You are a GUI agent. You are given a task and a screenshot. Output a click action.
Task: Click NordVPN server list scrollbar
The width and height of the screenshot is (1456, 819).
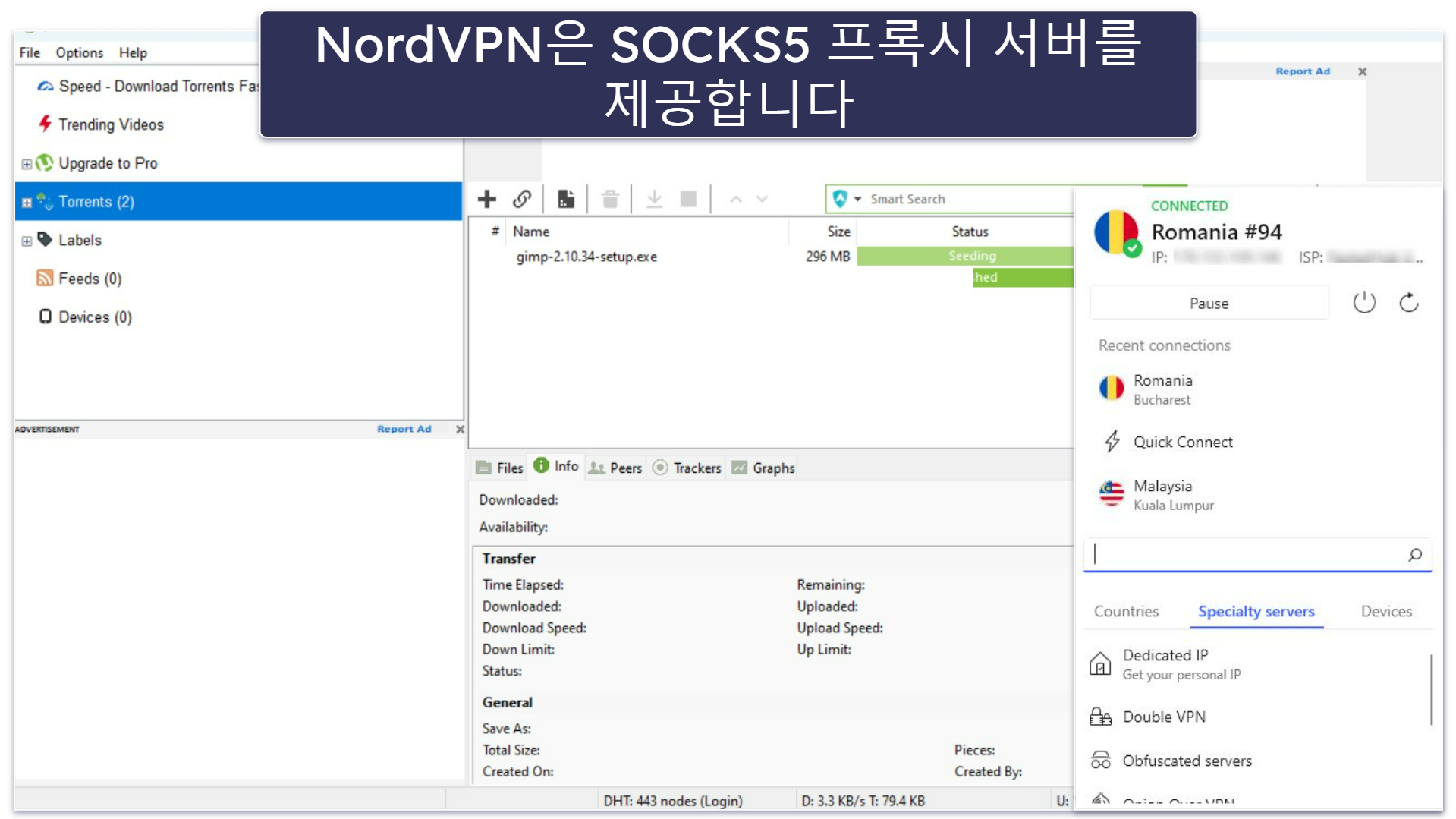coord(1431,689)
